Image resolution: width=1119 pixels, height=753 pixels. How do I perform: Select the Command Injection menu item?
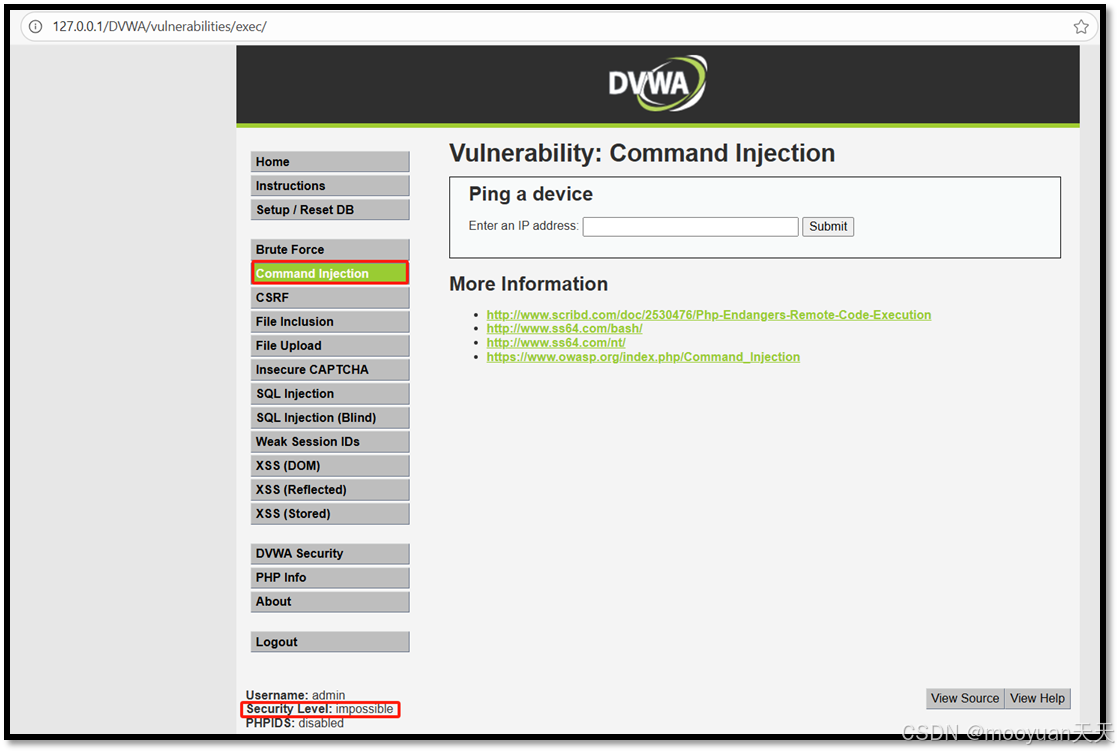pos(330,273)
